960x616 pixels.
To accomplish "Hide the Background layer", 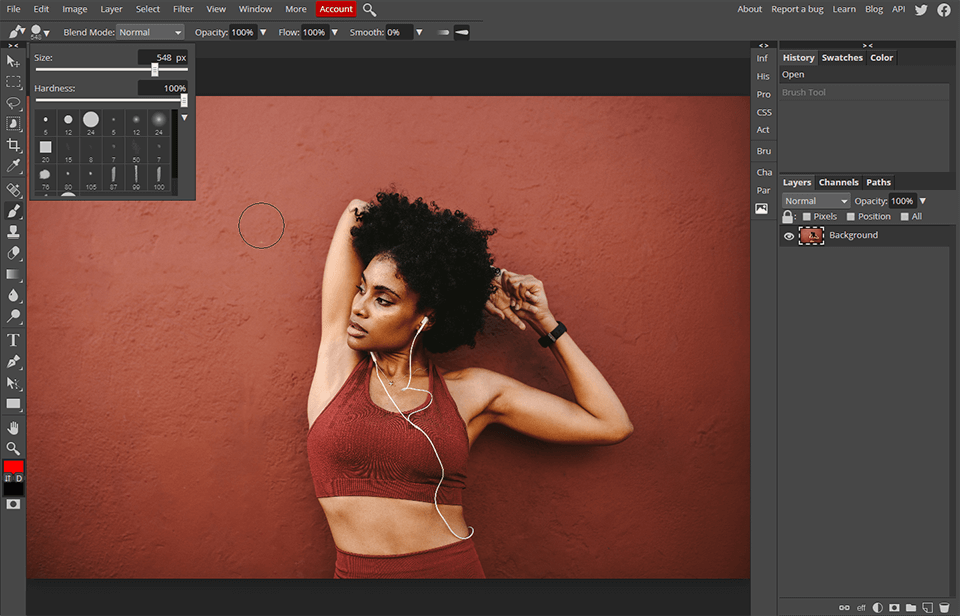I will [x=789, y=235].
